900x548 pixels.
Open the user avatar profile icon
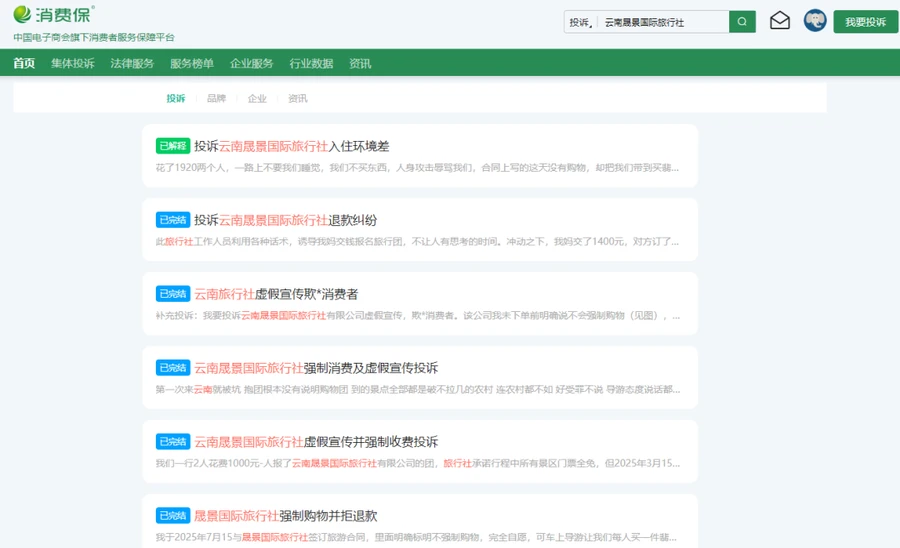click(814, 21)
